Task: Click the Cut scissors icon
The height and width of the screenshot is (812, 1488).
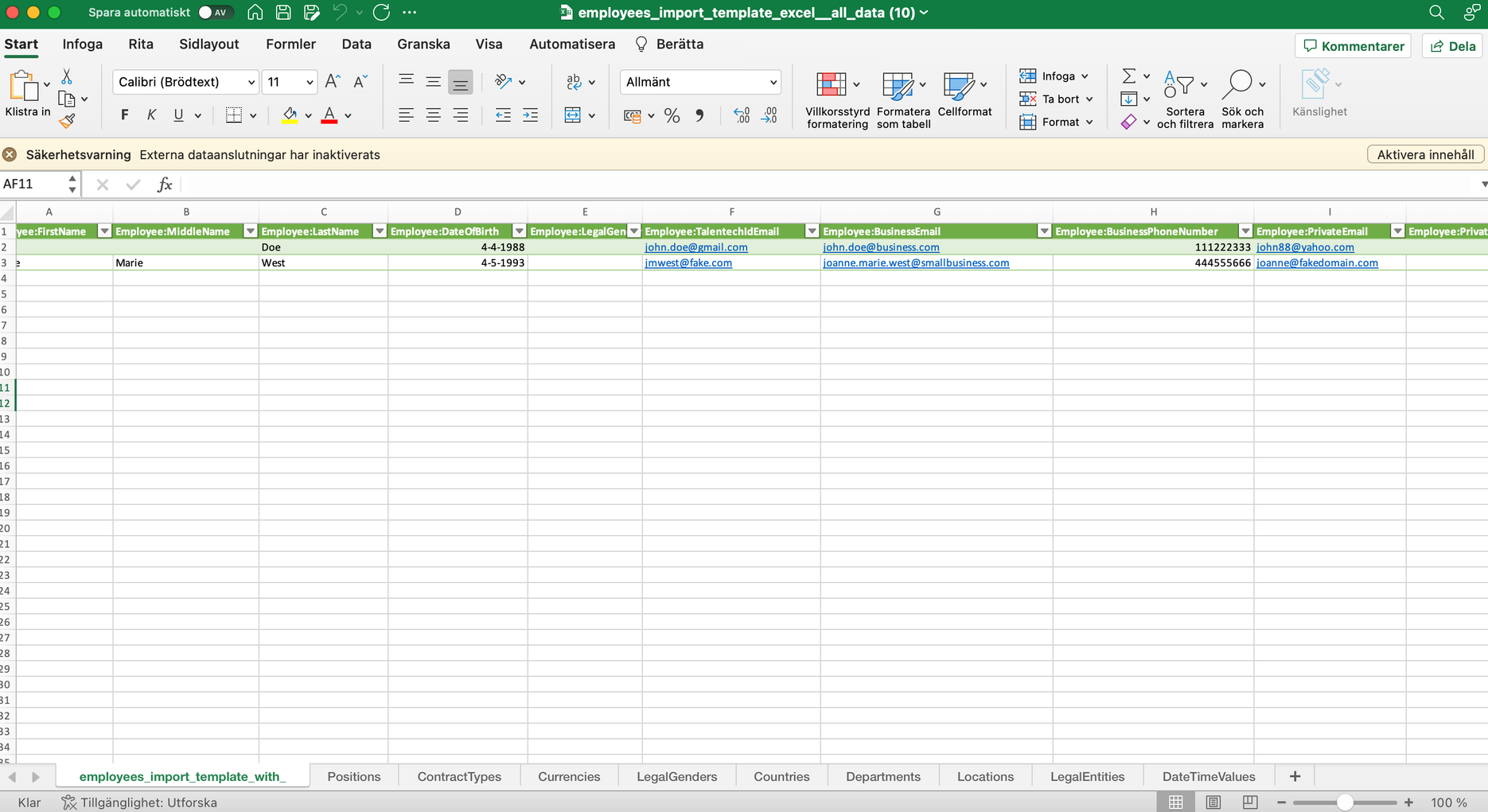Action: (67, 76)
